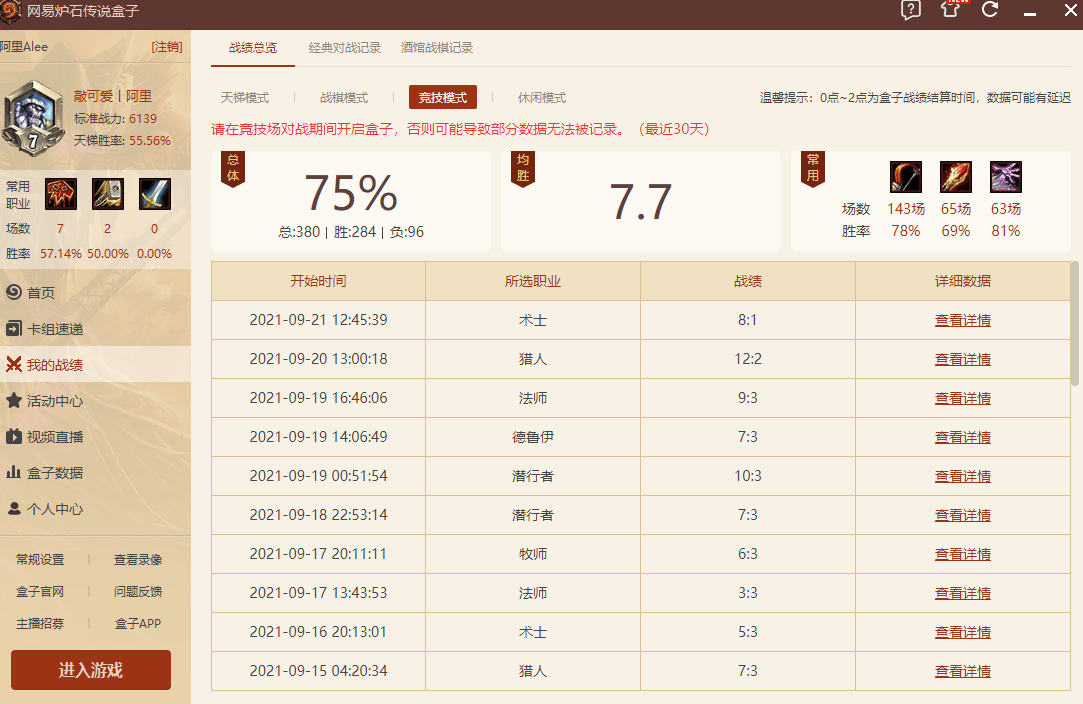
Task: Click the 详细数据 column header
Action: click(x=963, y=281)
